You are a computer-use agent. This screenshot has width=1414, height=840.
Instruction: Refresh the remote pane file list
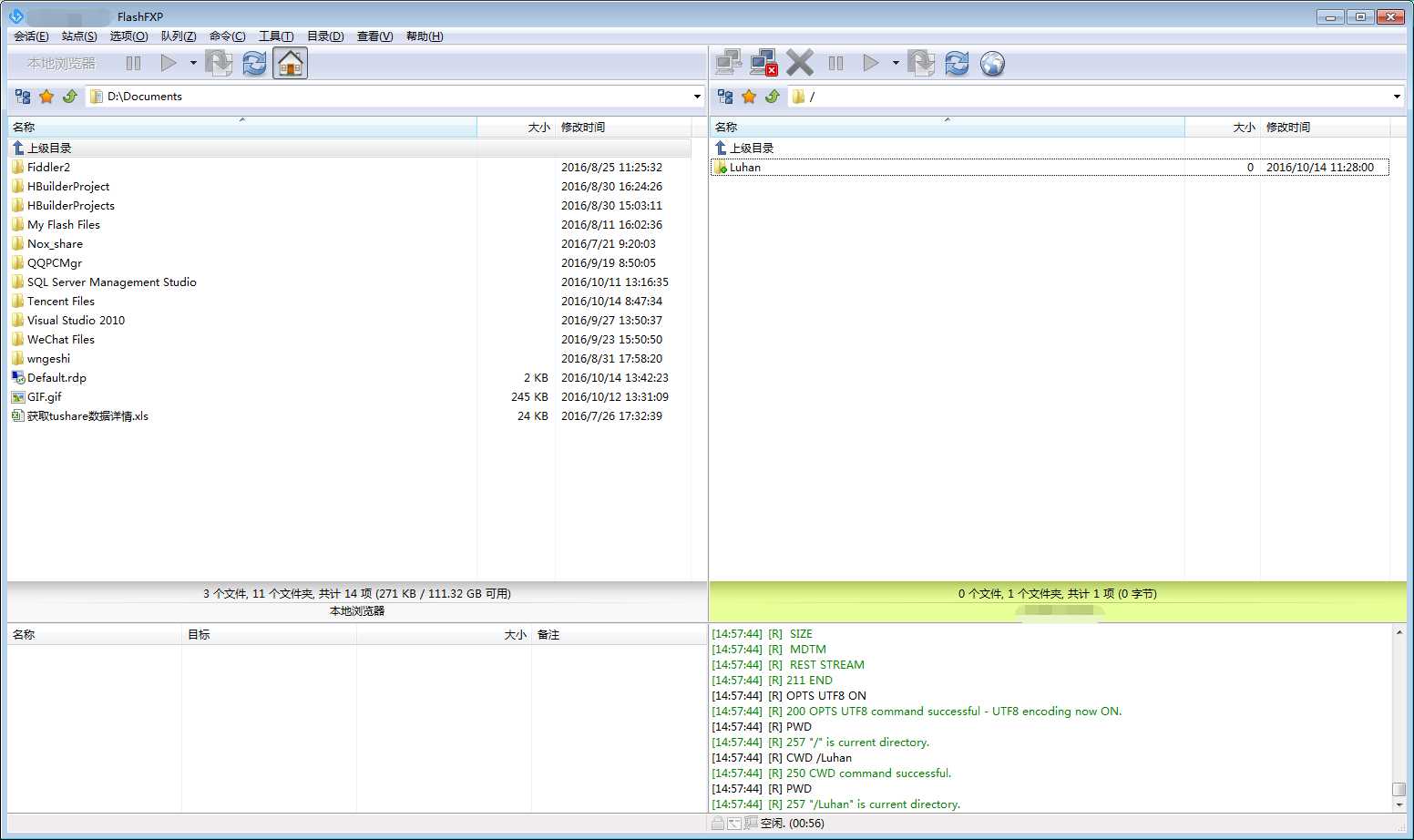click(x=957, y=64)
